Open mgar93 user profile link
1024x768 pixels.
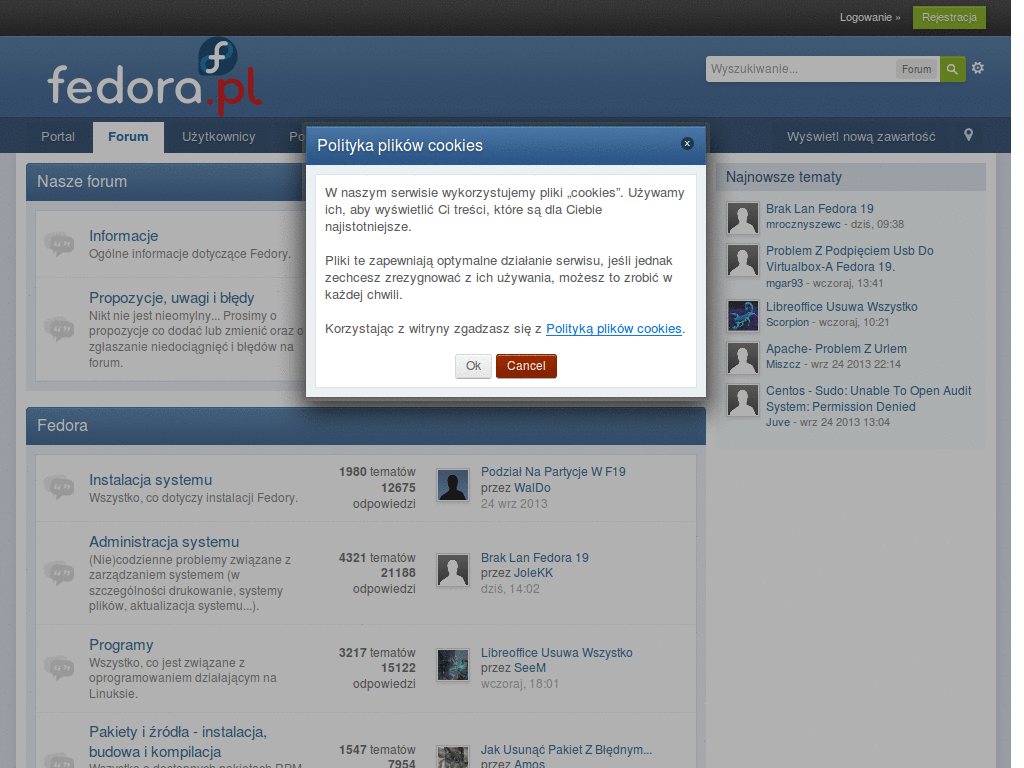pos(784,283)
